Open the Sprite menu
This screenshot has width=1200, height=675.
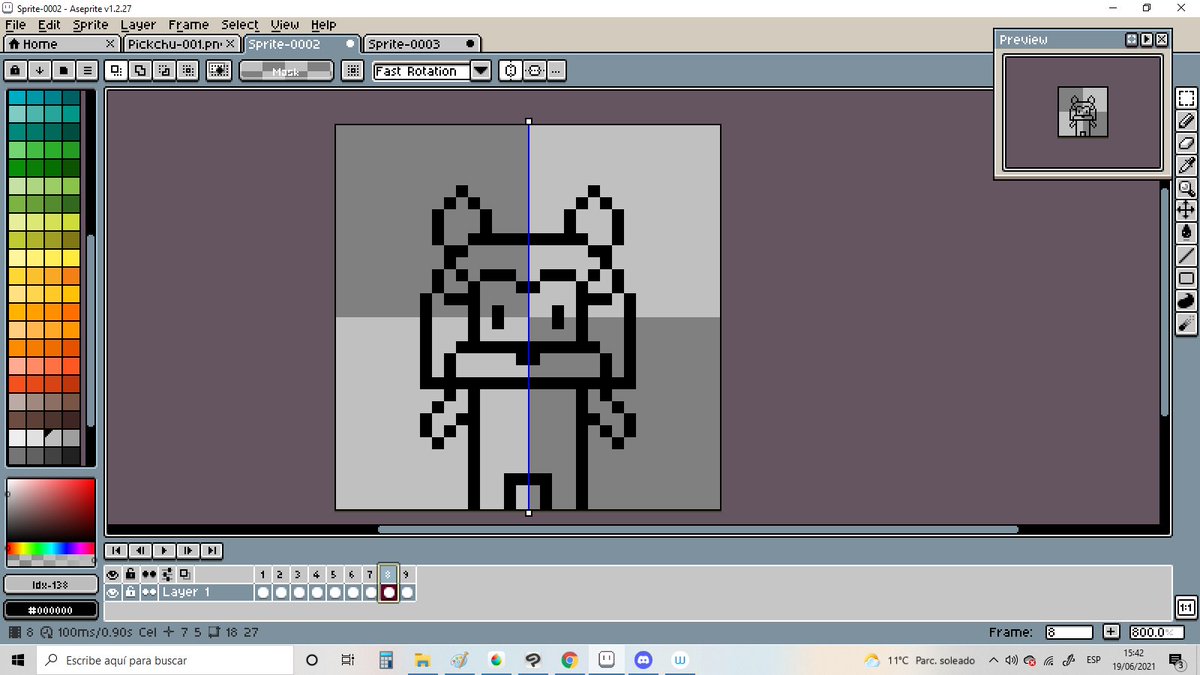pyautogui.click(x=90, y=24)
